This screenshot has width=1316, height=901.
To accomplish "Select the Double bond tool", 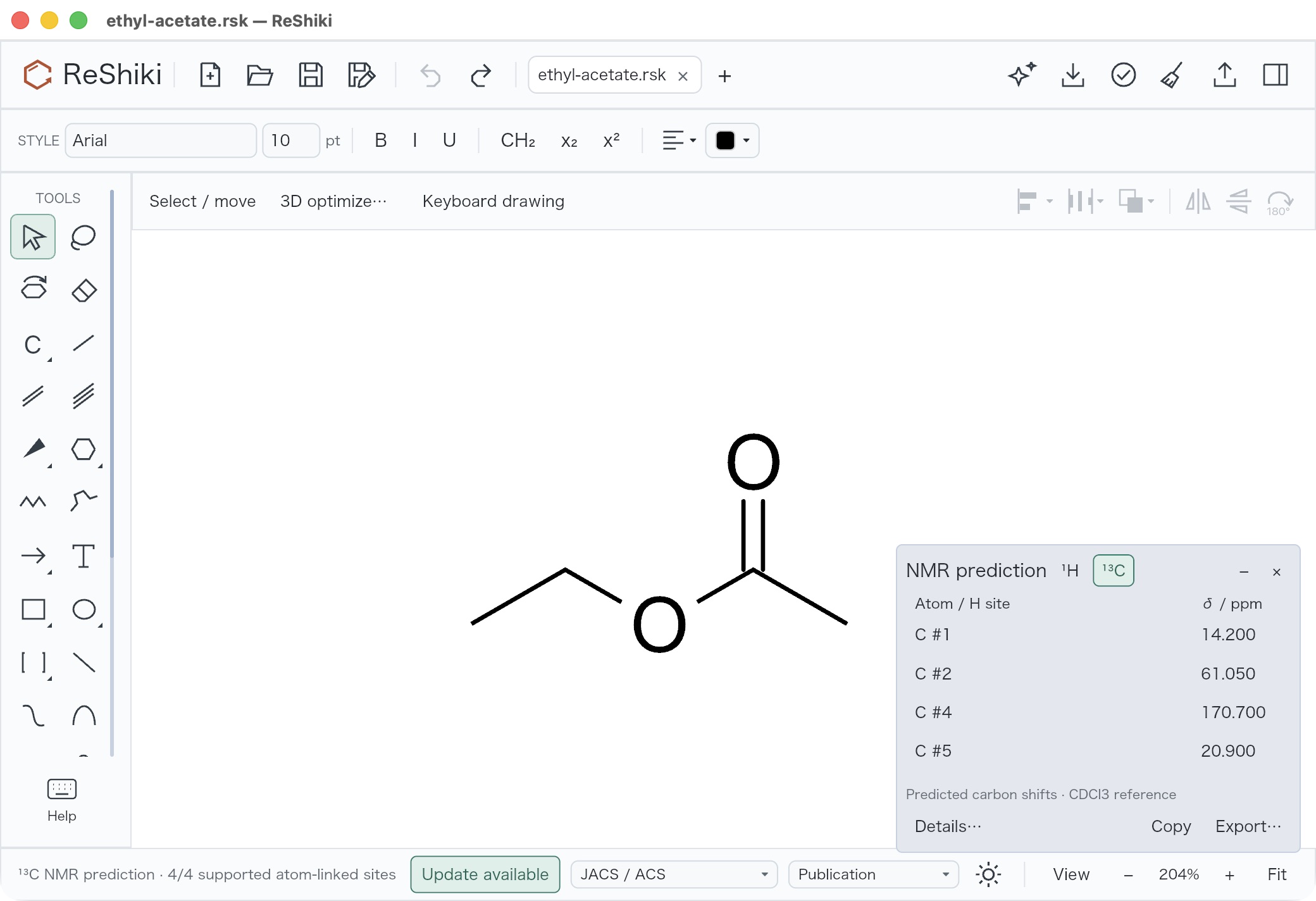I will (33, 397).
